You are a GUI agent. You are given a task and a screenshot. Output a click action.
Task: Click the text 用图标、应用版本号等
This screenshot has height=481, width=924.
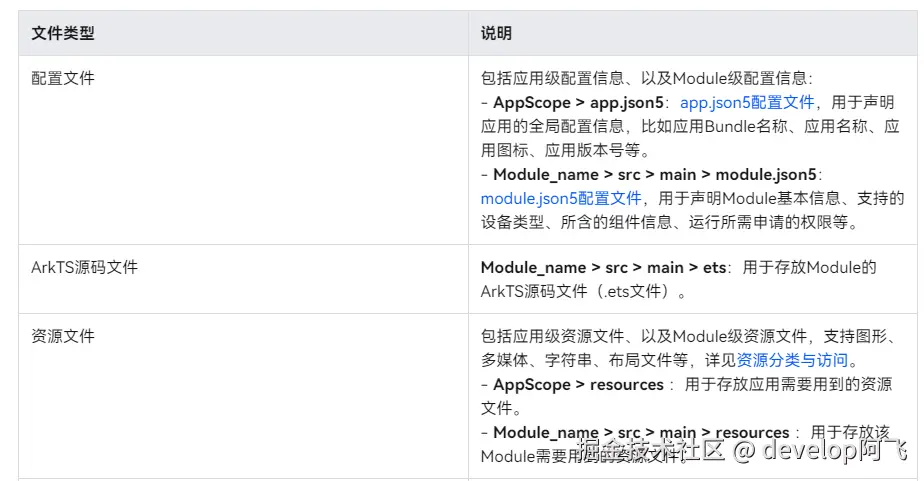(x=565, y=150)
